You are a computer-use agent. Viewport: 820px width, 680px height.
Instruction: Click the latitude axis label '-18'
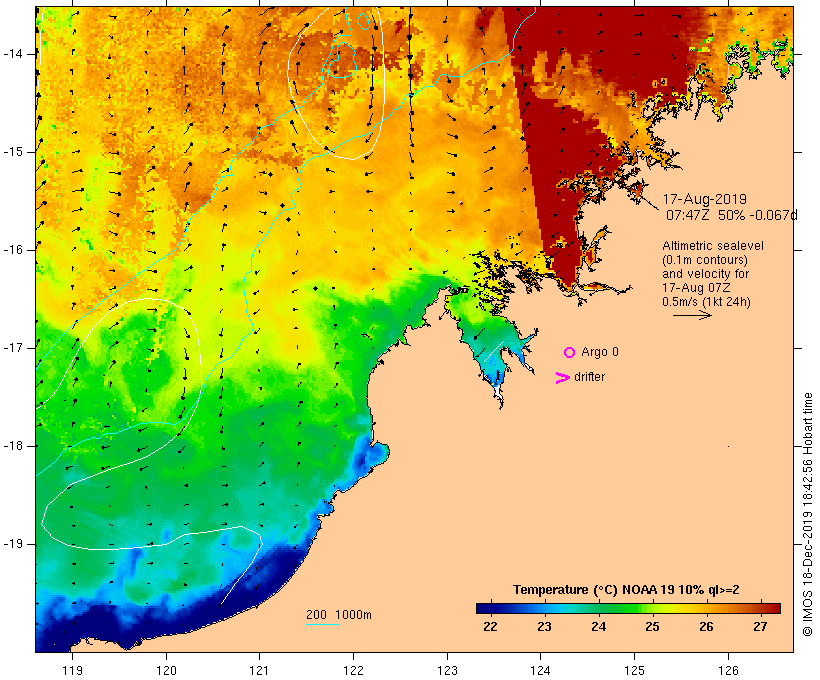pos(13,446)
